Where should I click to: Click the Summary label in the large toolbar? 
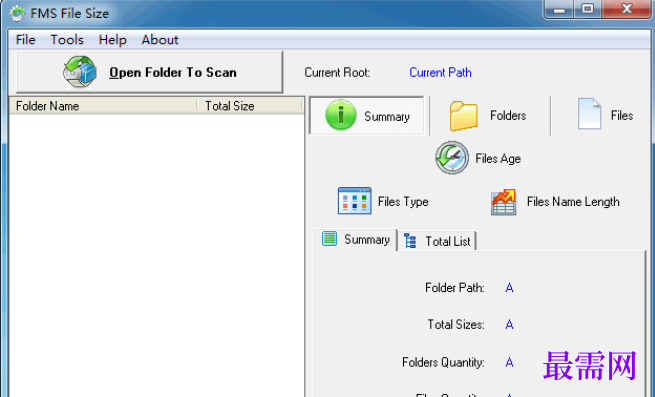[387, 117]
